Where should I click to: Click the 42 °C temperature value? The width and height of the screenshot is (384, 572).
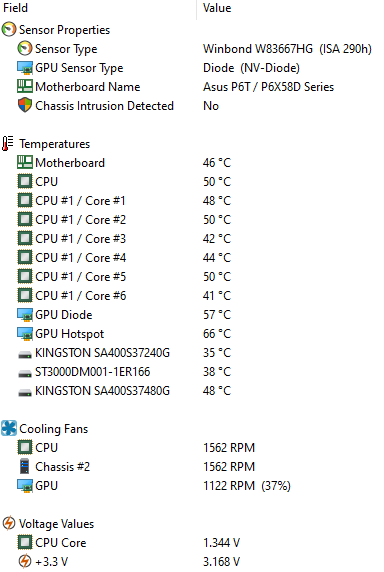[217, 239]
